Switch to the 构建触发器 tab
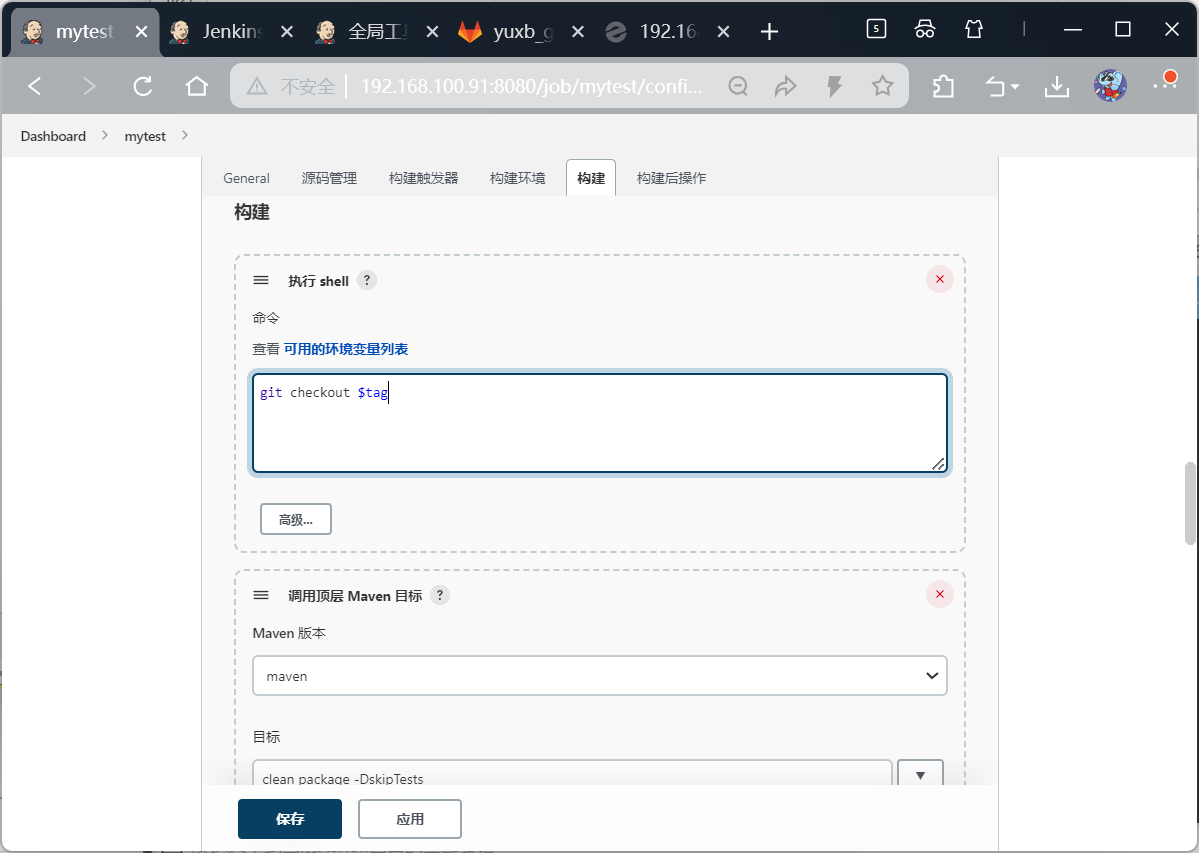 click(424, 178)
